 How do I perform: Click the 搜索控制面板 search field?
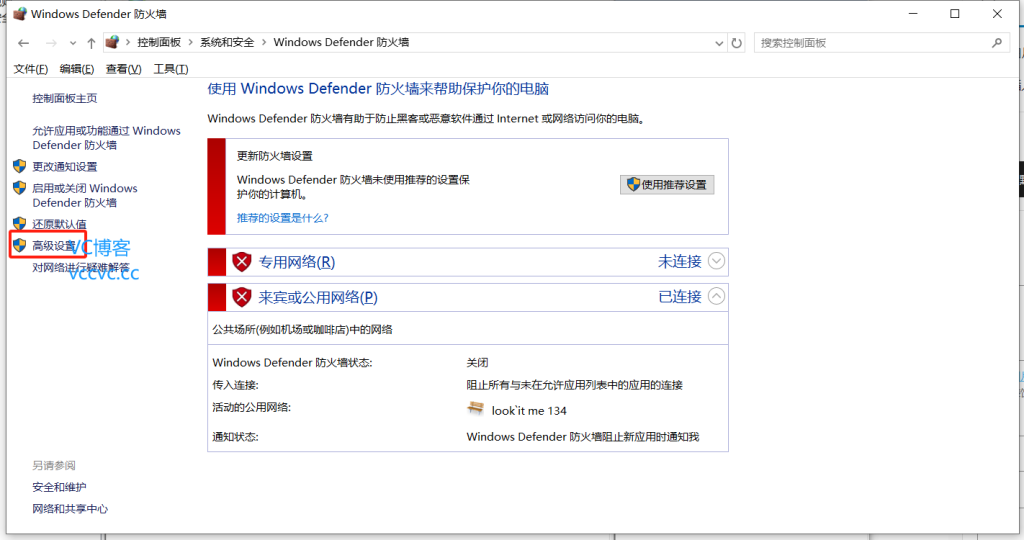tap(870, 43)
